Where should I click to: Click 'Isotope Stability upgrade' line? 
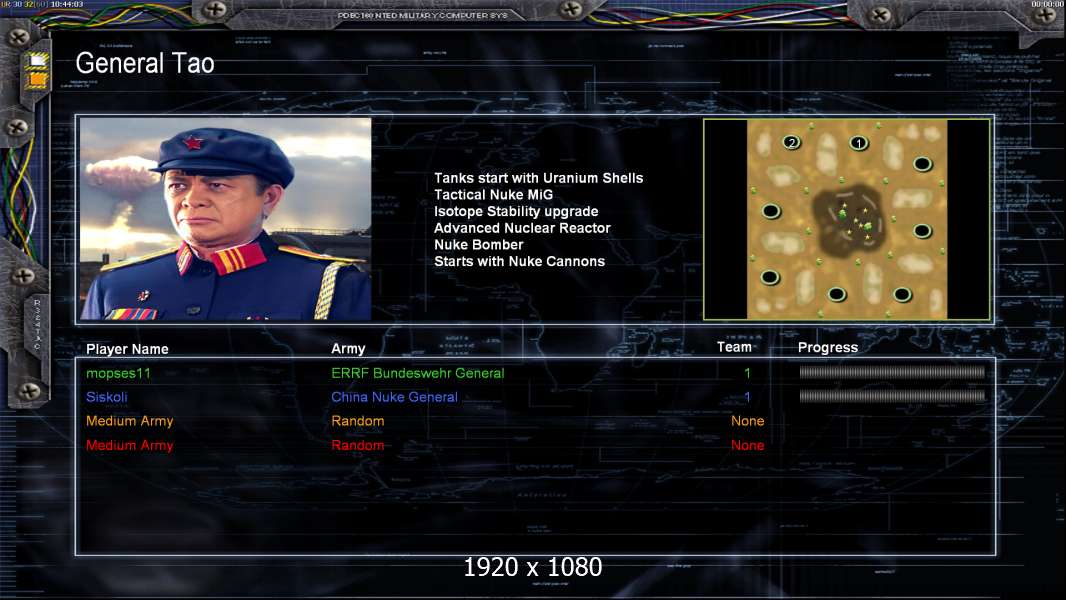pyautogui.click(x=516, y=211)
